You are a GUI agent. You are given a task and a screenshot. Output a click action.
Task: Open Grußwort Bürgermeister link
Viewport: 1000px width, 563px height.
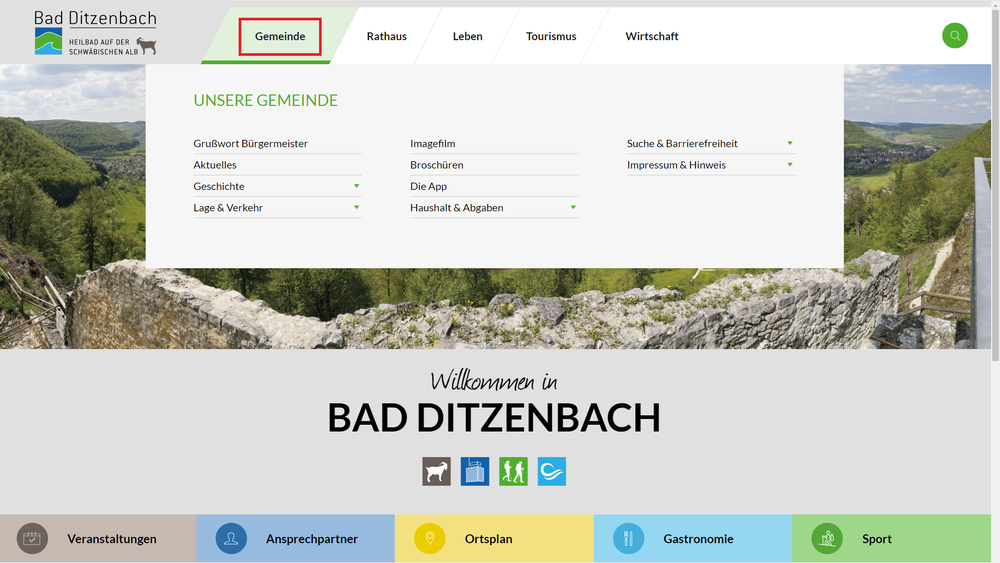click(251, 143)
